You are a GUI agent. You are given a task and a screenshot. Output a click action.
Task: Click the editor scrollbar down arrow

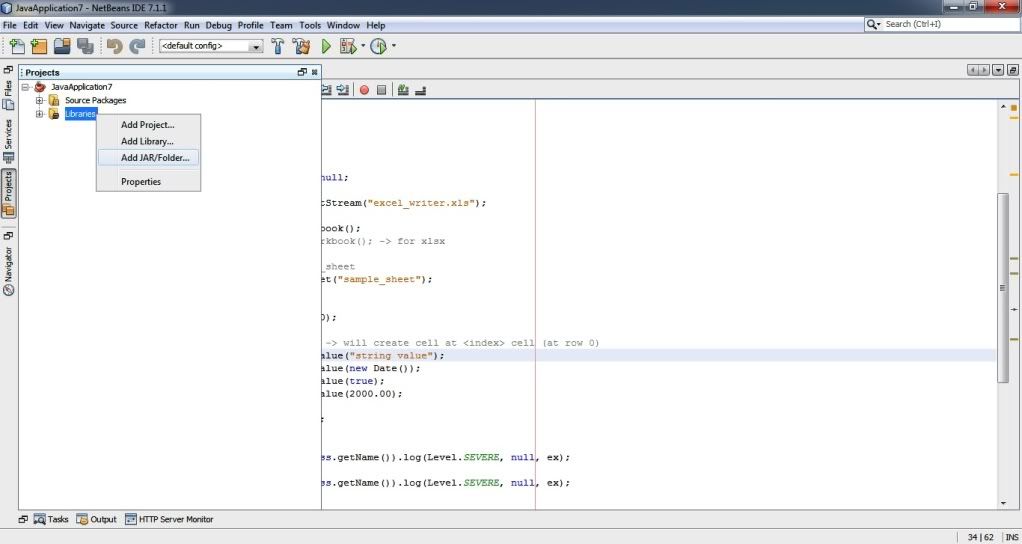tap(1003, 503)
